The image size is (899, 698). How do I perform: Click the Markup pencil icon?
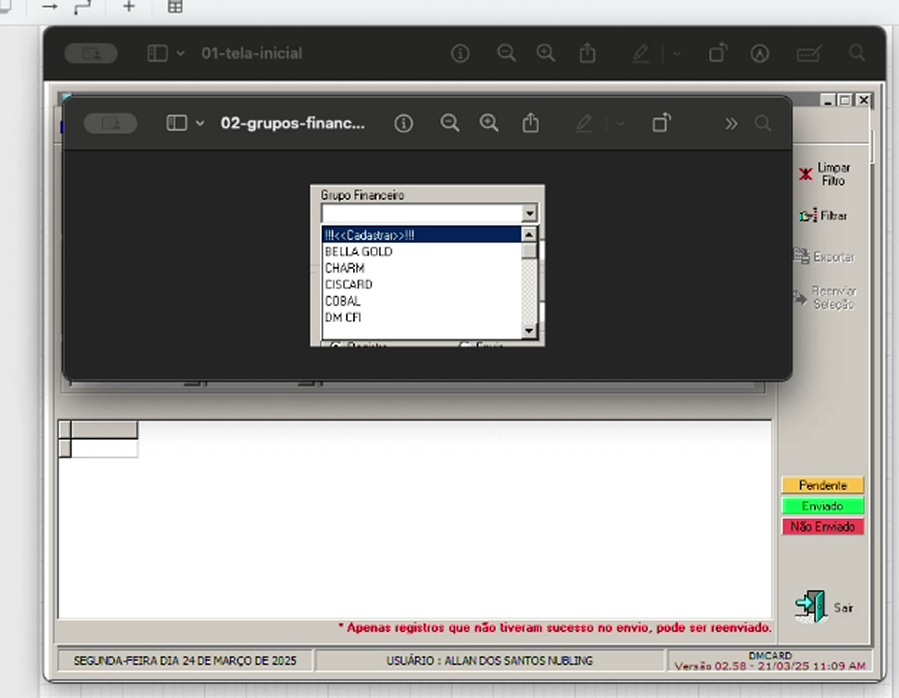point(584,123)
